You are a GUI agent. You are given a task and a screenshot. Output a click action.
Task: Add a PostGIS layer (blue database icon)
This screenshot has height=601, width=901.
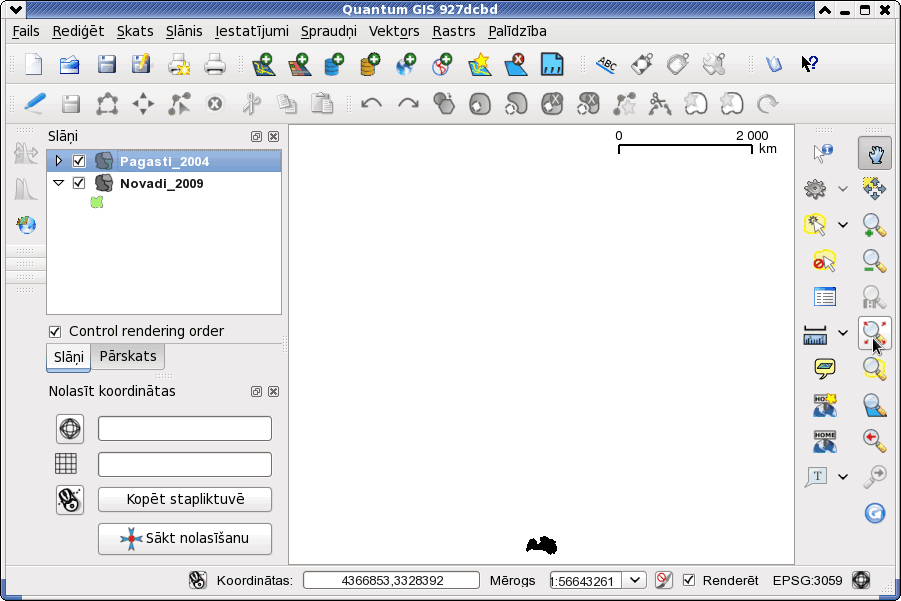click(334, 64)
